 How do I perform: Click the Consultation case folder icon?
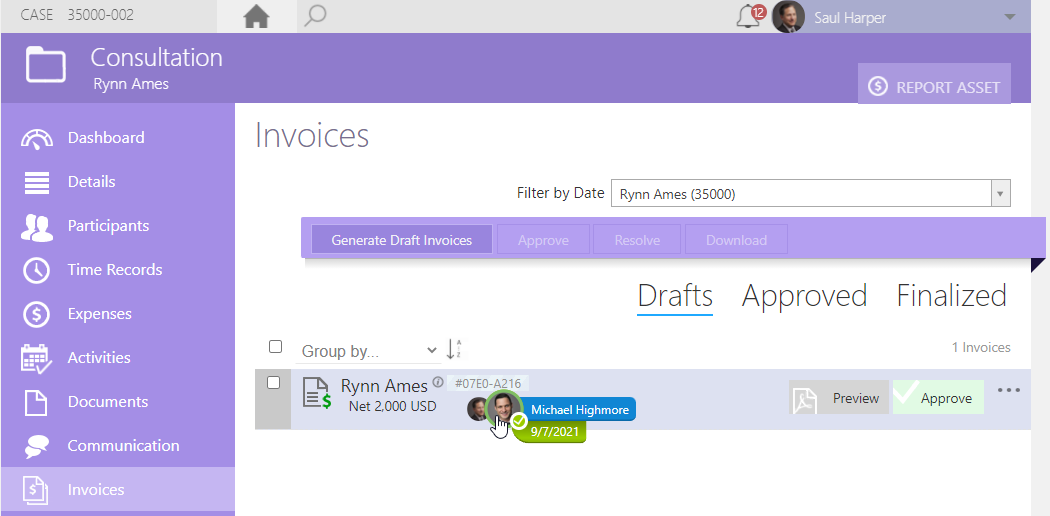46,66
